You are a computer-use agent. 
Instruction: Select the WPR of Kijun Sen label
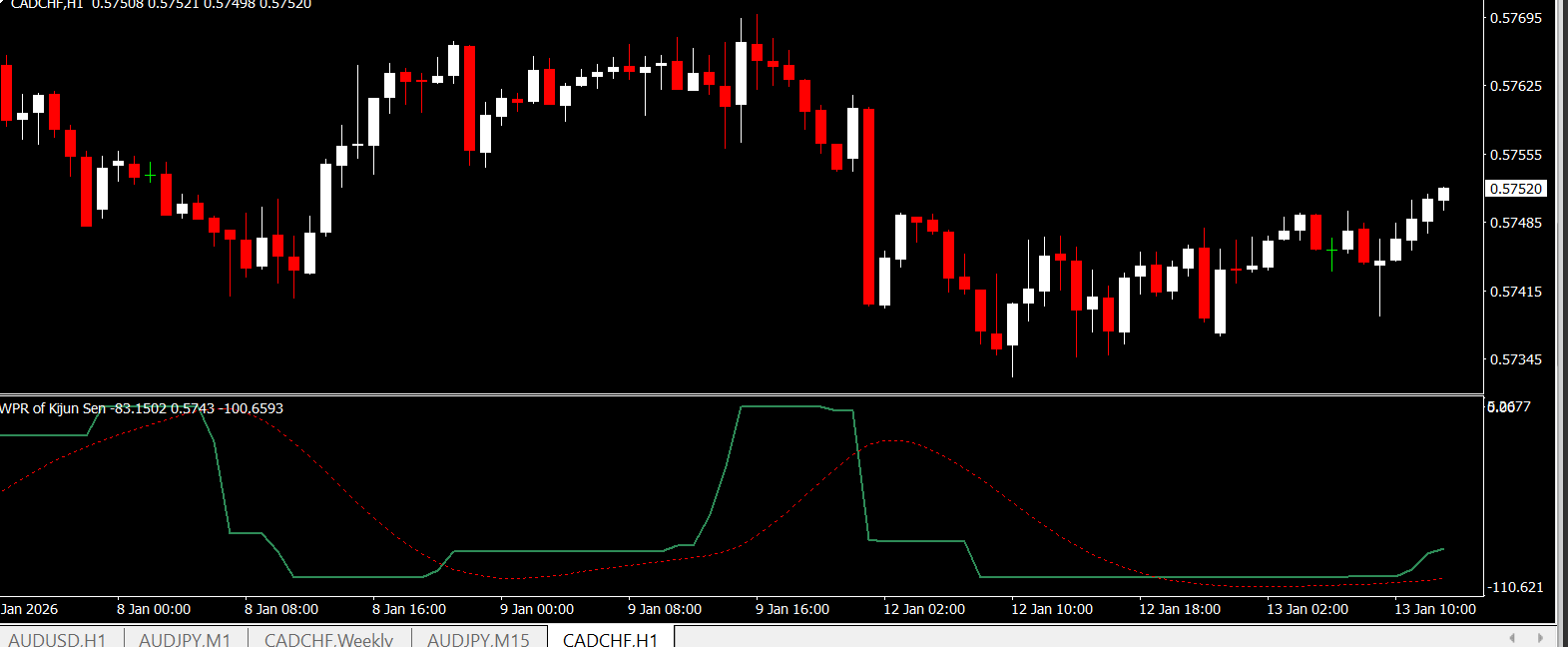tap(53, 408)
